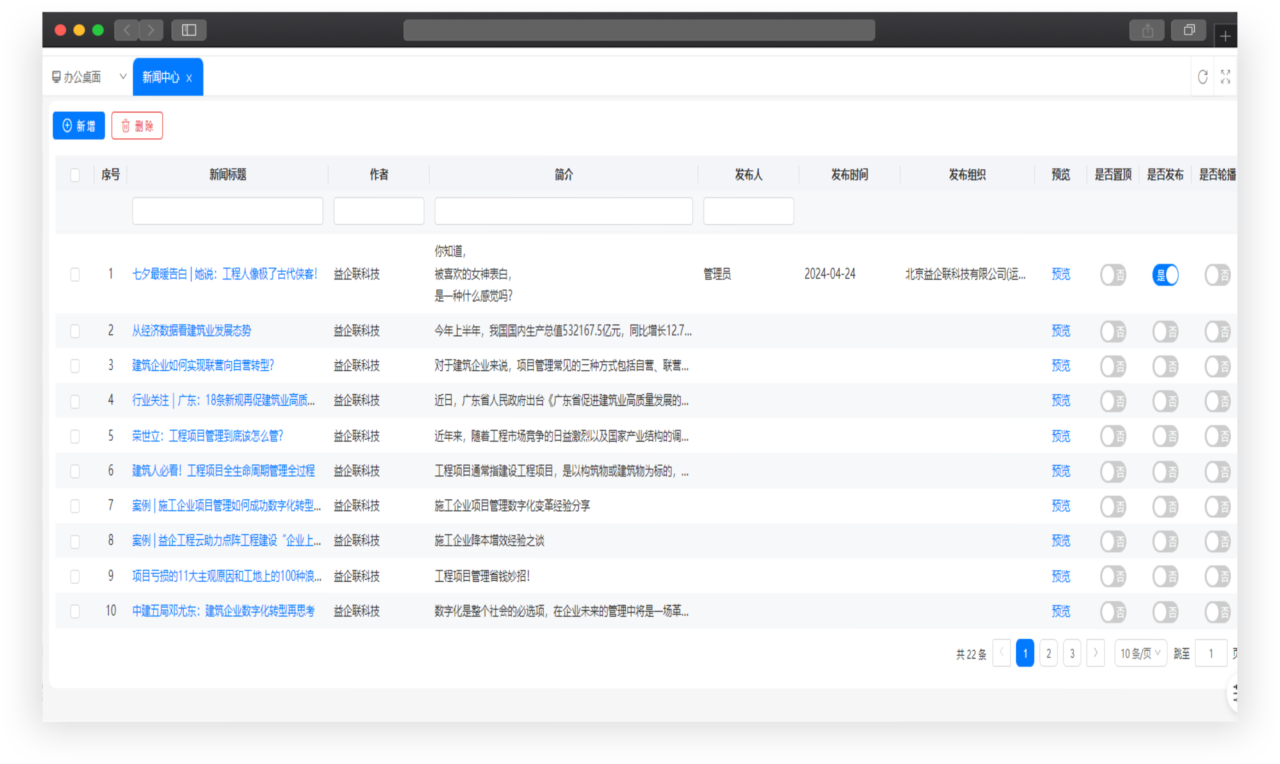This screenshot has height=764, width=1280.
Task: Open the browser share icon
Action: 1147,30
